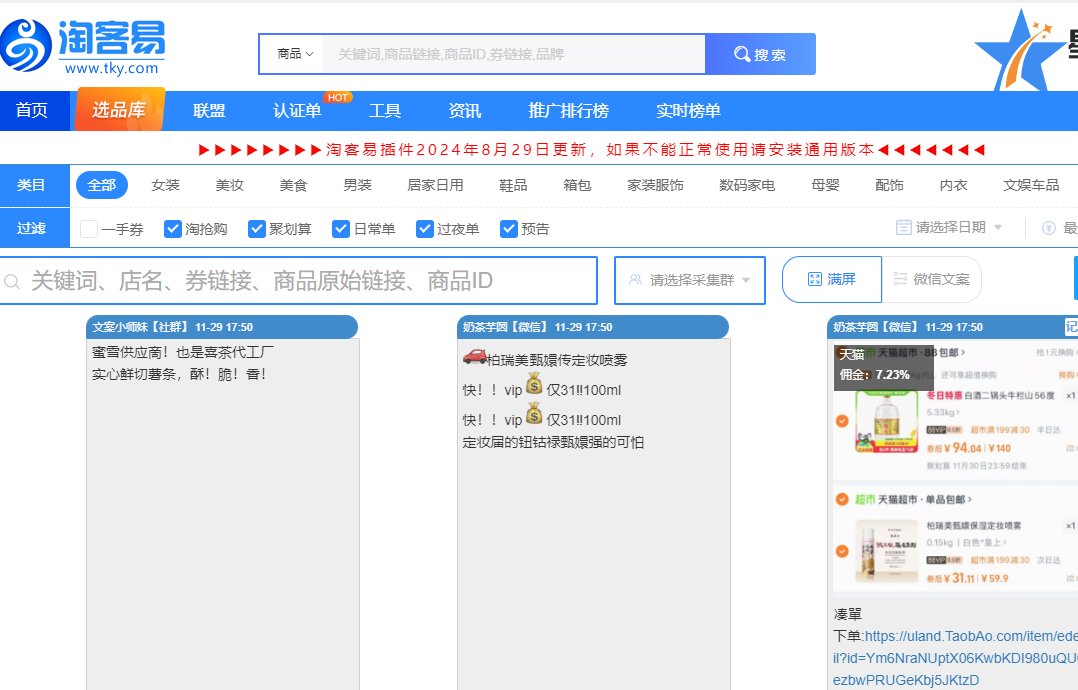Viewport: 1078px width, 690px height.
Task: Open the 请选择日期 date picker
Action: [949, 227]
